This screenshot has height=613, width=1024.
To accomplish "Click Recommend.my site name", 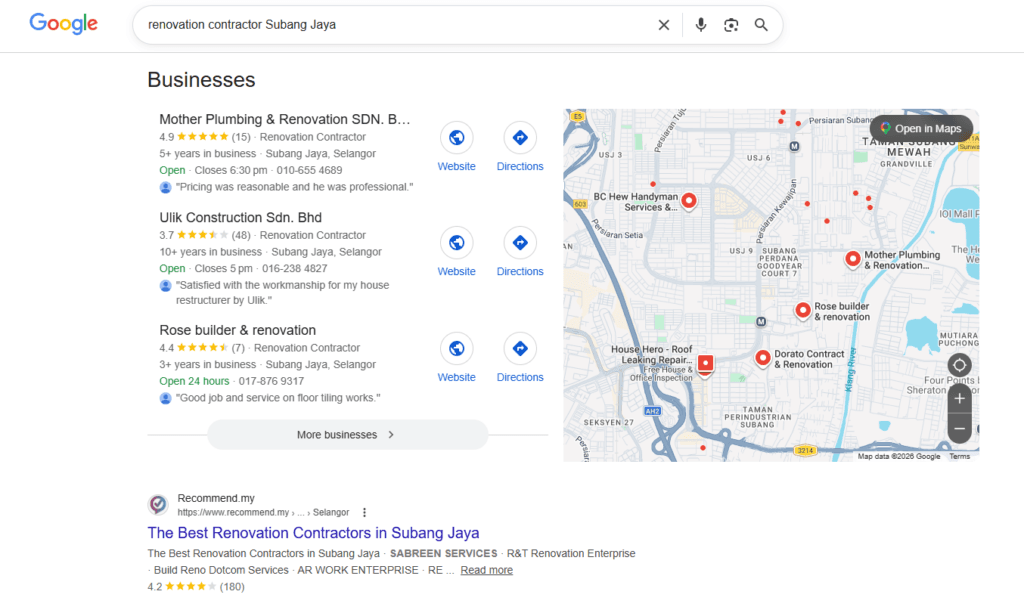I will [x=216, y=498].
